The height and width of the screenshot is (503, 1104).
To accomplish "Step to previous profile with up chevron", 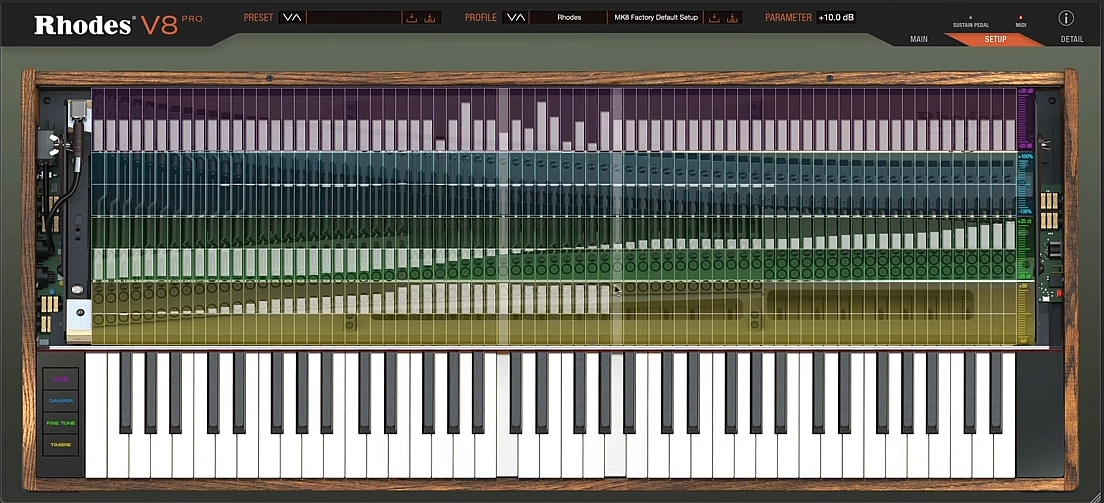I will pos(521,18).
